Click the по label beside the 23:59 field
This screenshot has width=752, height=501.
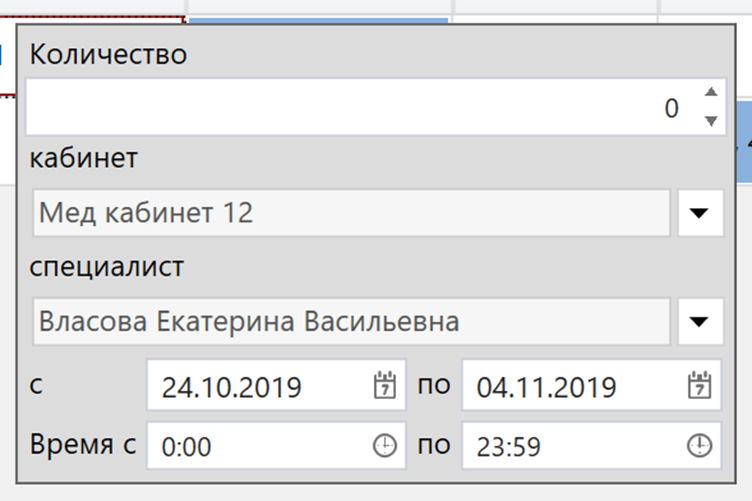[434, 445]
